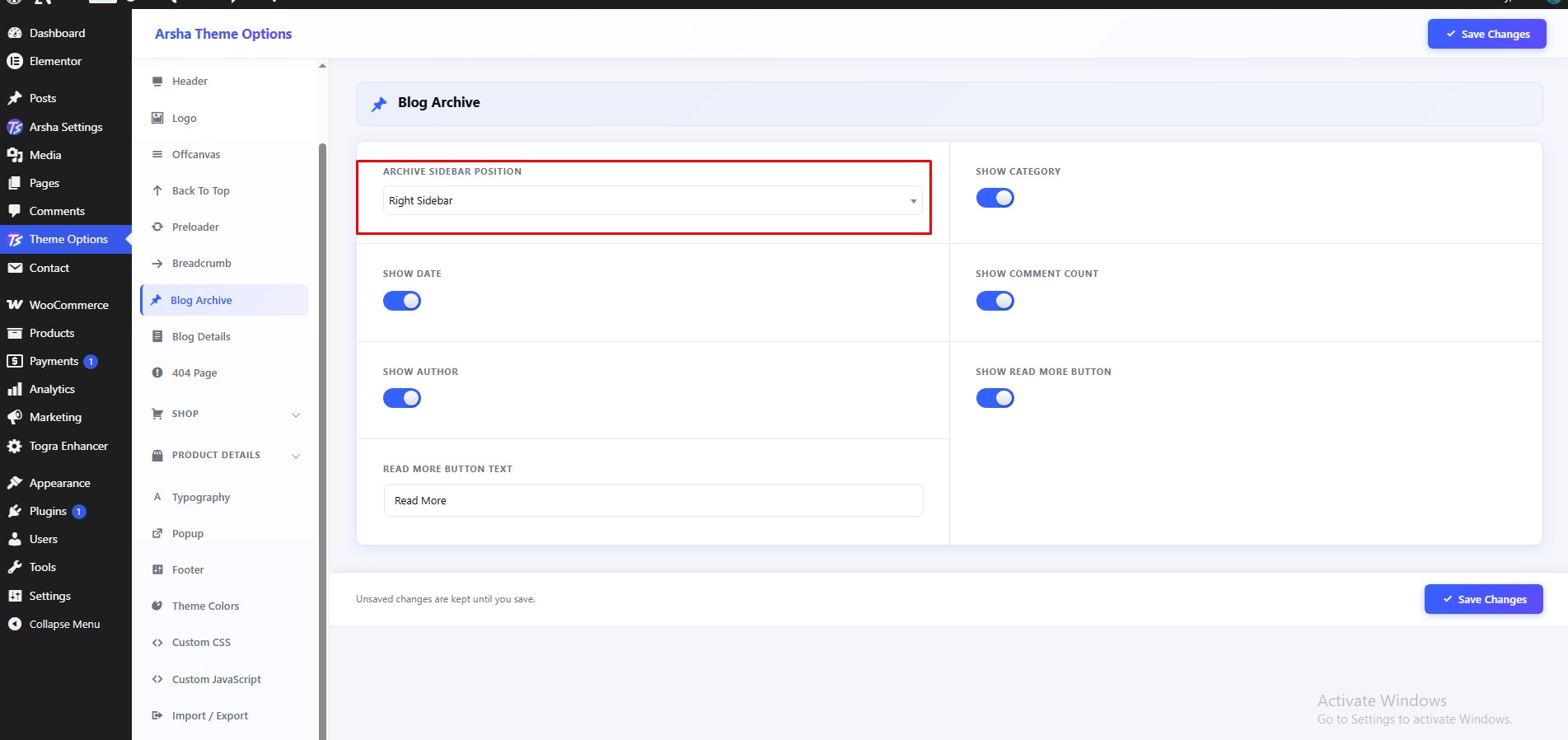Click the top Save Changes button
1568x740 pixels.
1486,34
